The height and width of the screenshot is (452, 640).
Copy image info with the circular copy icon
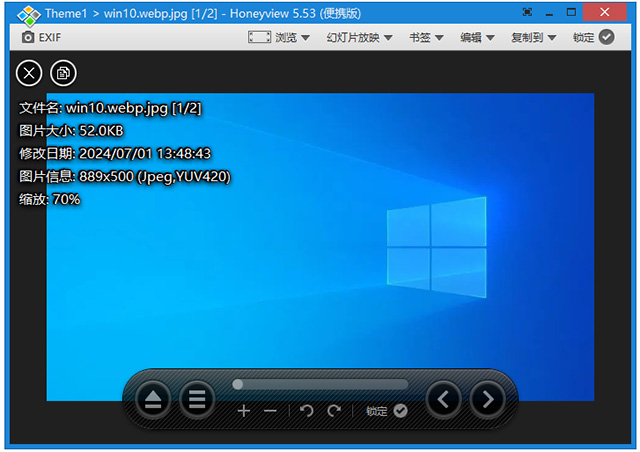click(x=63, y=73)
